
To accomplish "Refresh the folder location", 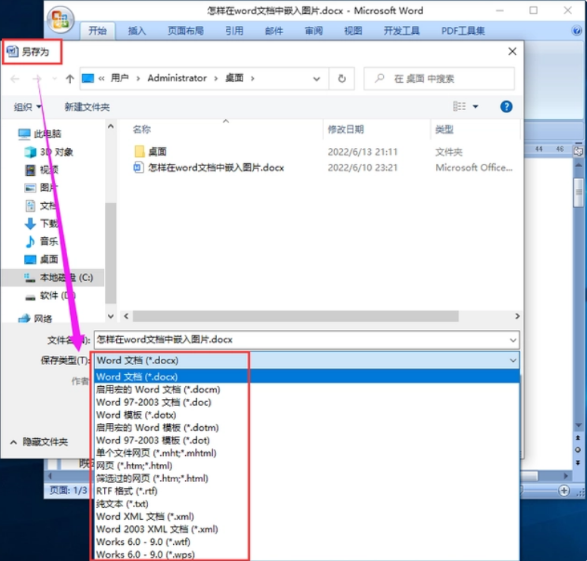I will click(x=341, y=79).
